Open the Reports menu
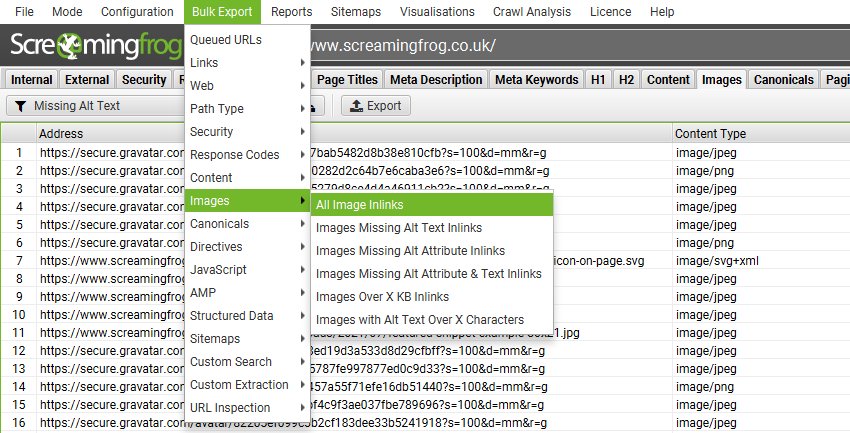The width and height of the screenshot is (850, 433). tap(292, 11)
